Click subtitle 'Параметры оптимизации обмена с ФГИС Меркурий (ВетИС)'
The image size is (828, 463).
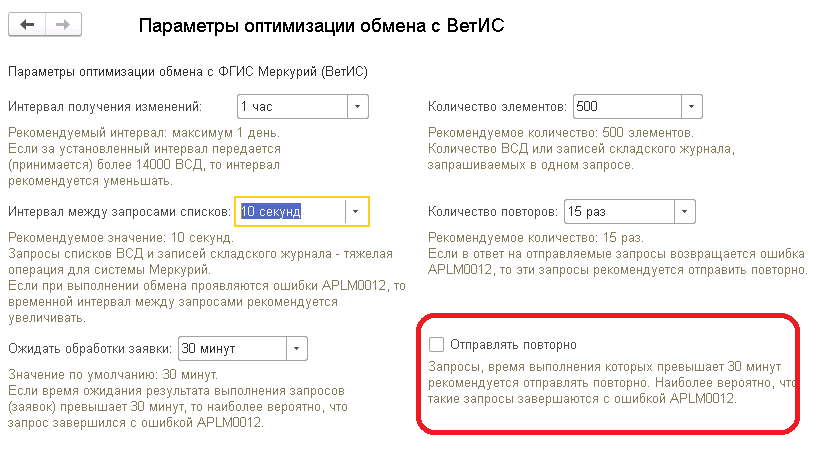[x=188, y=71]
